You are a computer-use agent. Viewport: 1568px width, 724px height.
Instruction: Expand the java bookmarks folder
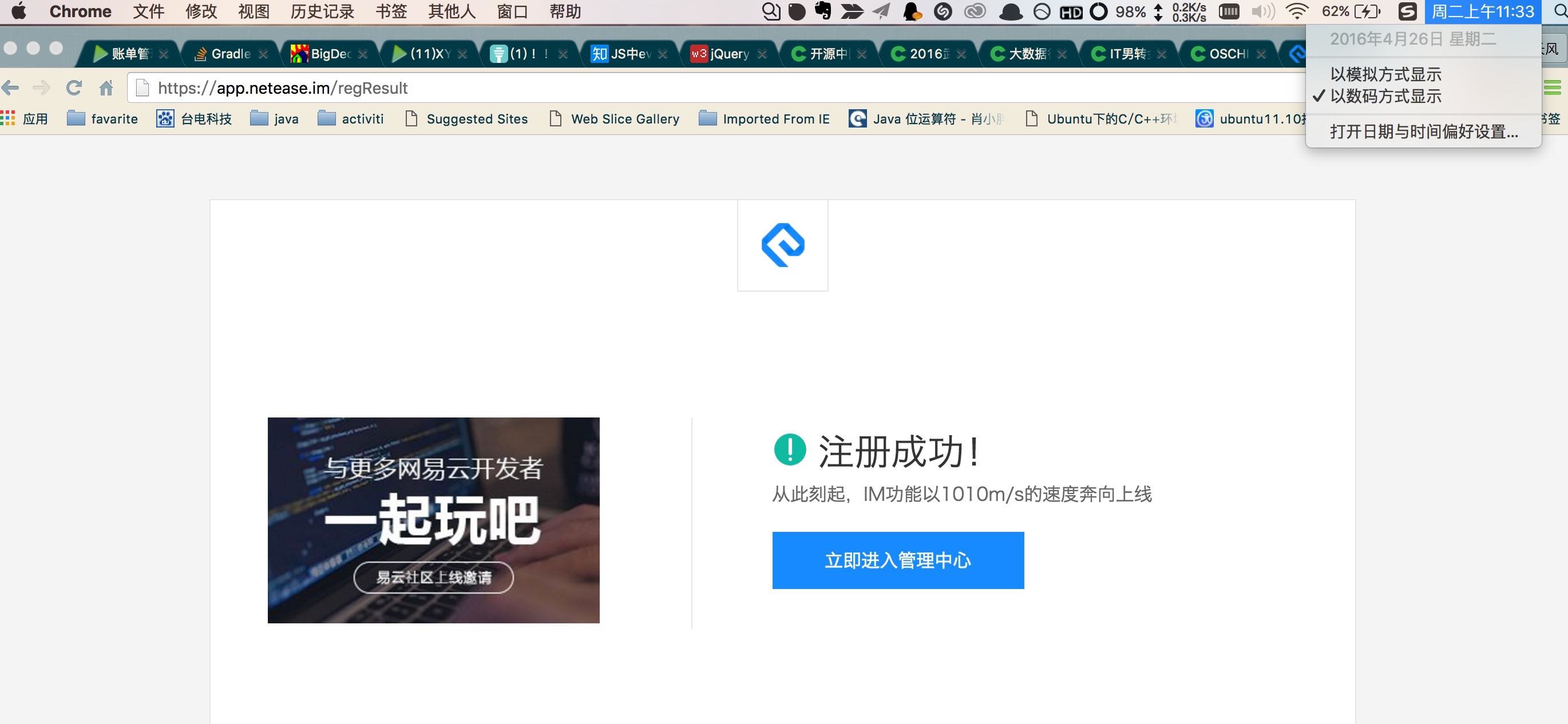[x=275, y=118]
